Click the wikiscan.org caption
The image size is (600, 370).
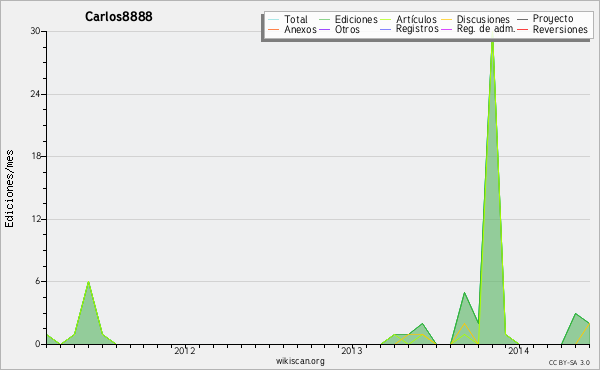click(x=300, y=361)
